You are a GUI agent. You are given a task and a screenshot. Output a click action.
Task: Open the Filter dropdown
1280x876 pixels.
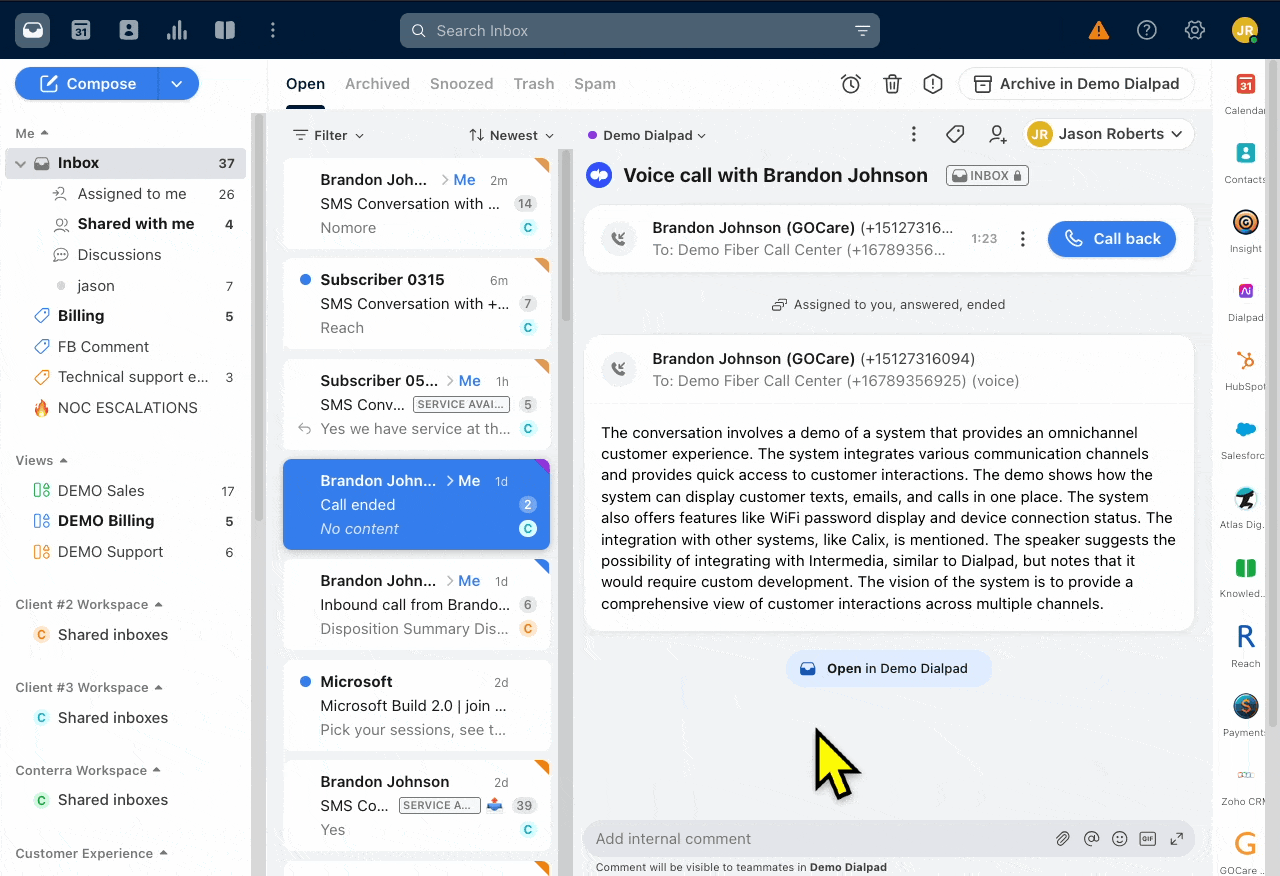(x=328, y=135)
